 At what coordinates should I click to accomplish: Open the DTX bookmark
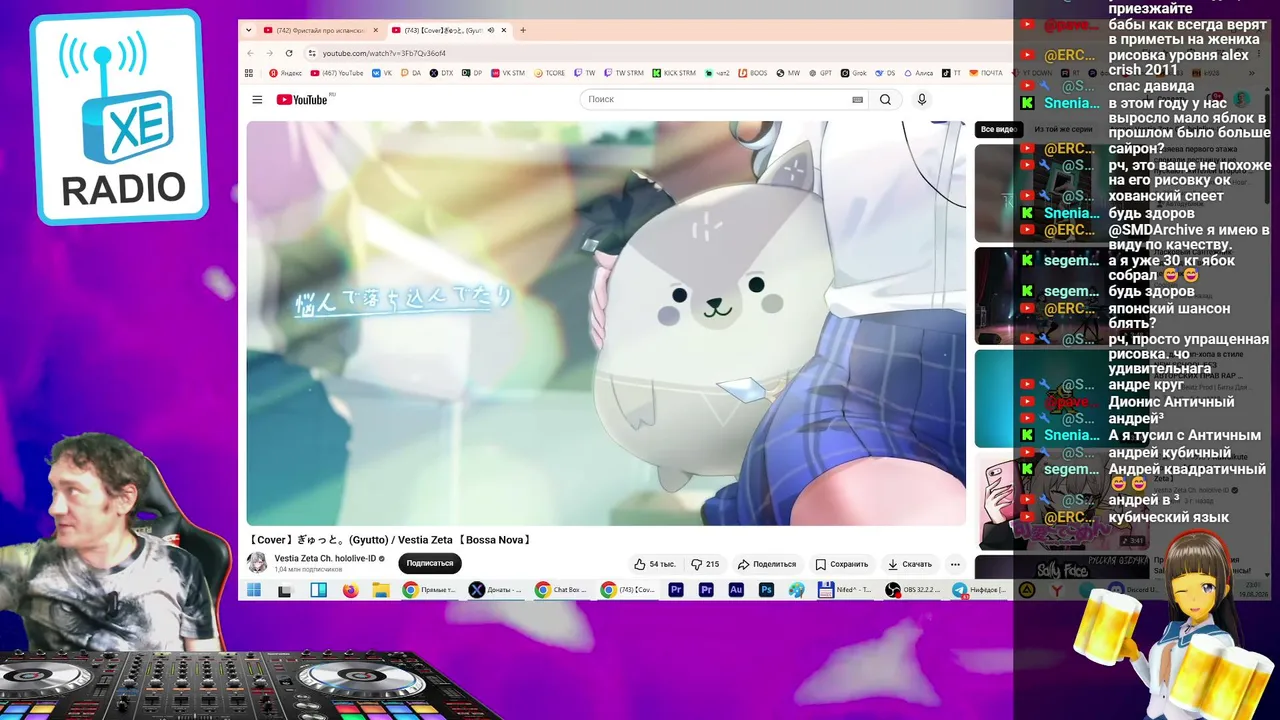441,73
